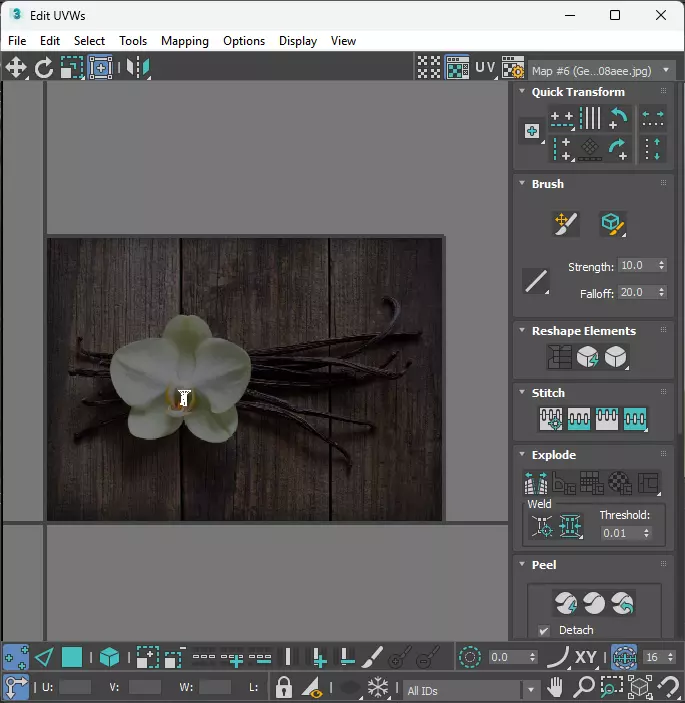Click the Mirror horizontal icon
The height and width of the screenshot is (703, 685).
[137, 68]
